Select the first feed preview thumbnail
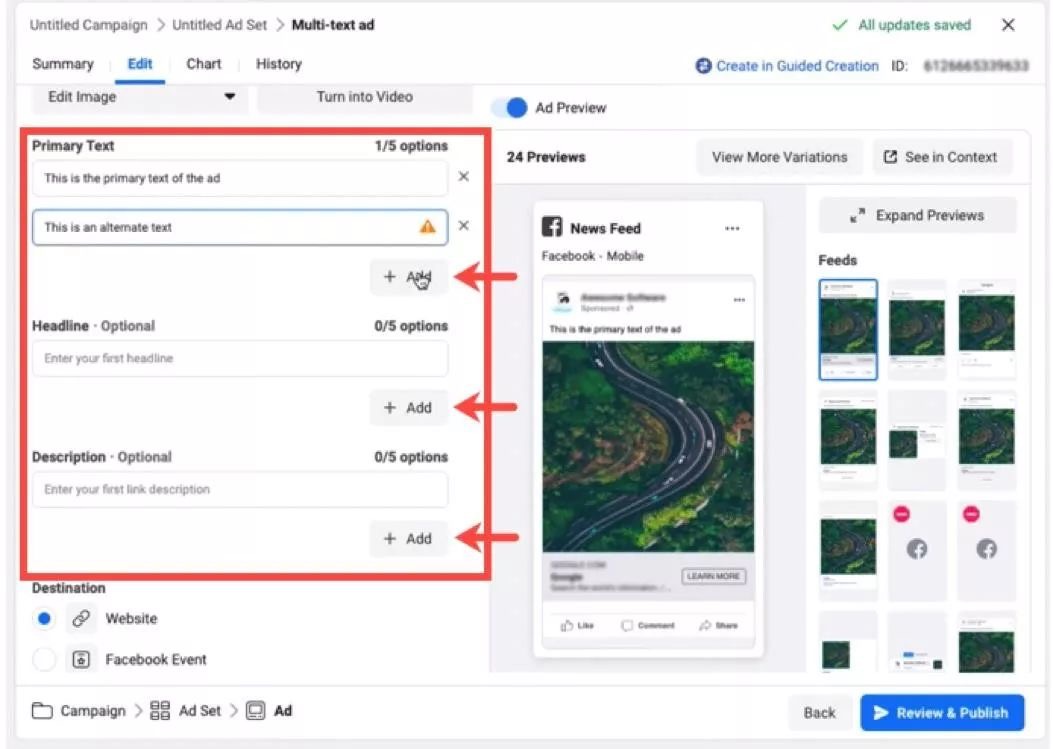This screenshot has height=749, width=1053. [848, 329]
